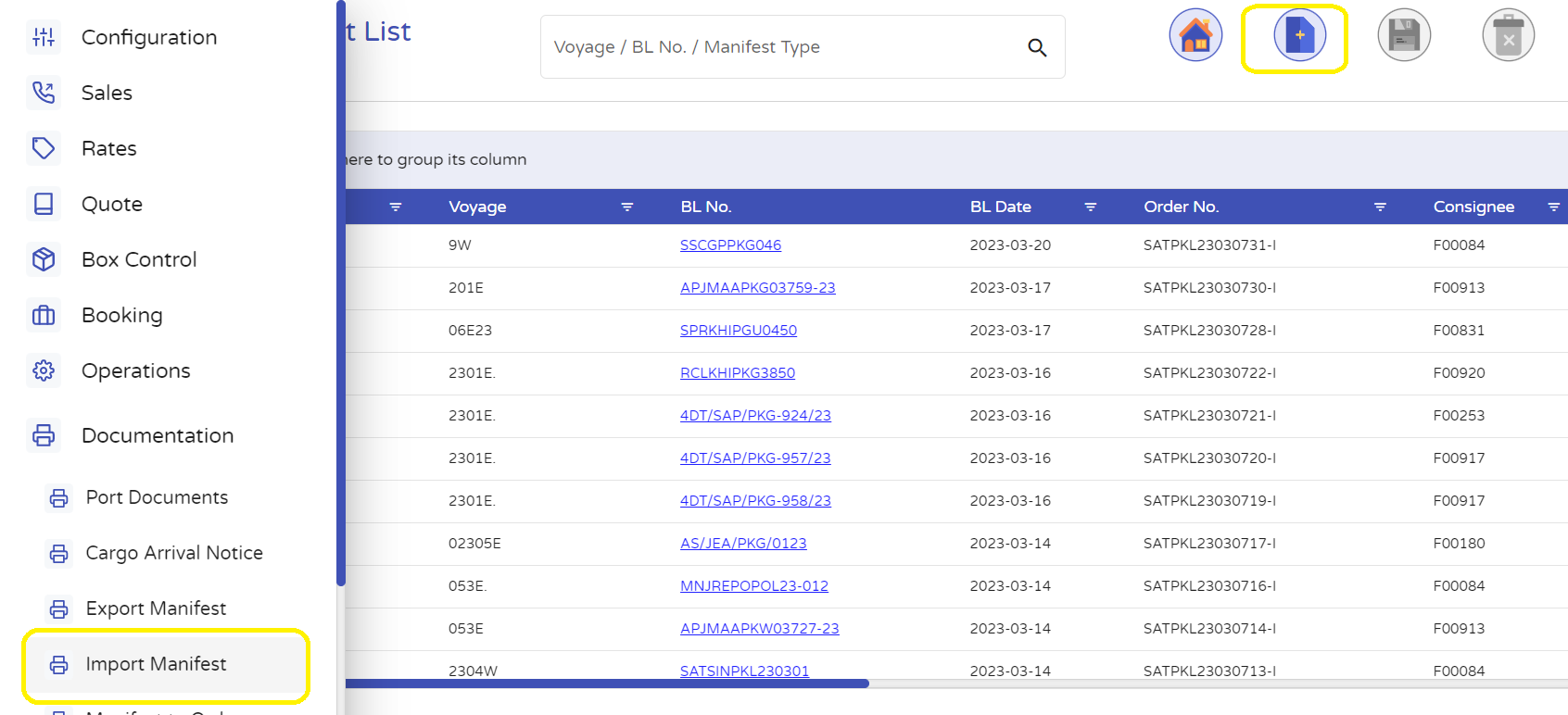Sort by BL Date column header

tap(1000, 207)
